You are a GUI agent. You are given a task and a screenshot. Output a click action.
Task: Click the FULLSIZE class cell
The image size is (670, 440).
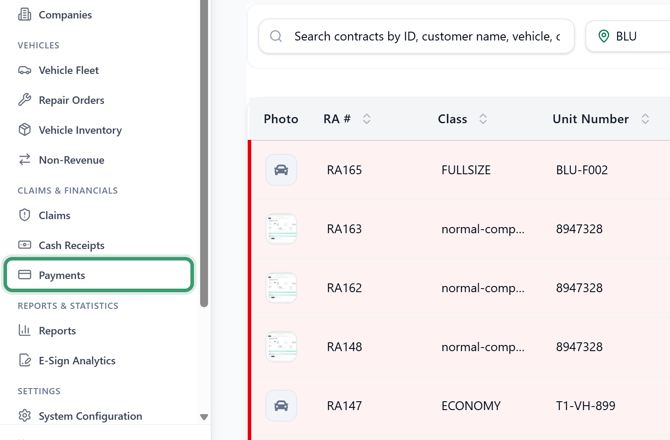pyautogui.click(x=466, y=170)
